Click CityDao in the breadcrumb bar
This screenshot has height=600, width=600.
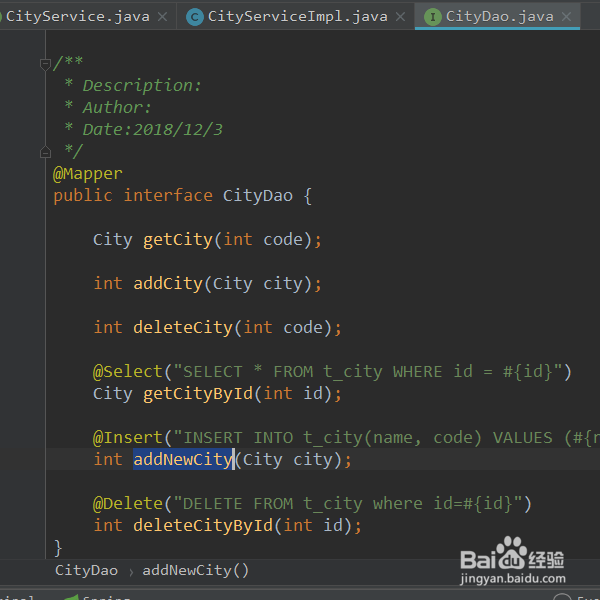tap(86, 570)
